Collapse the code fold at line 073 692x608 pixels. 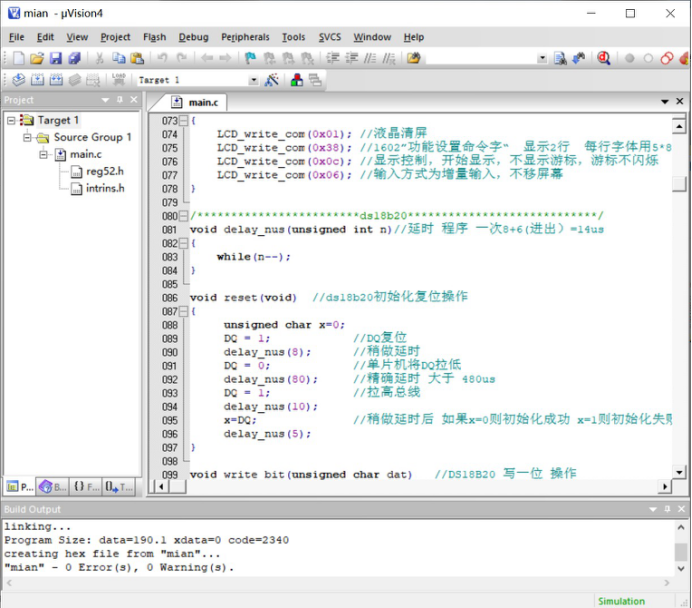(183, 120)
